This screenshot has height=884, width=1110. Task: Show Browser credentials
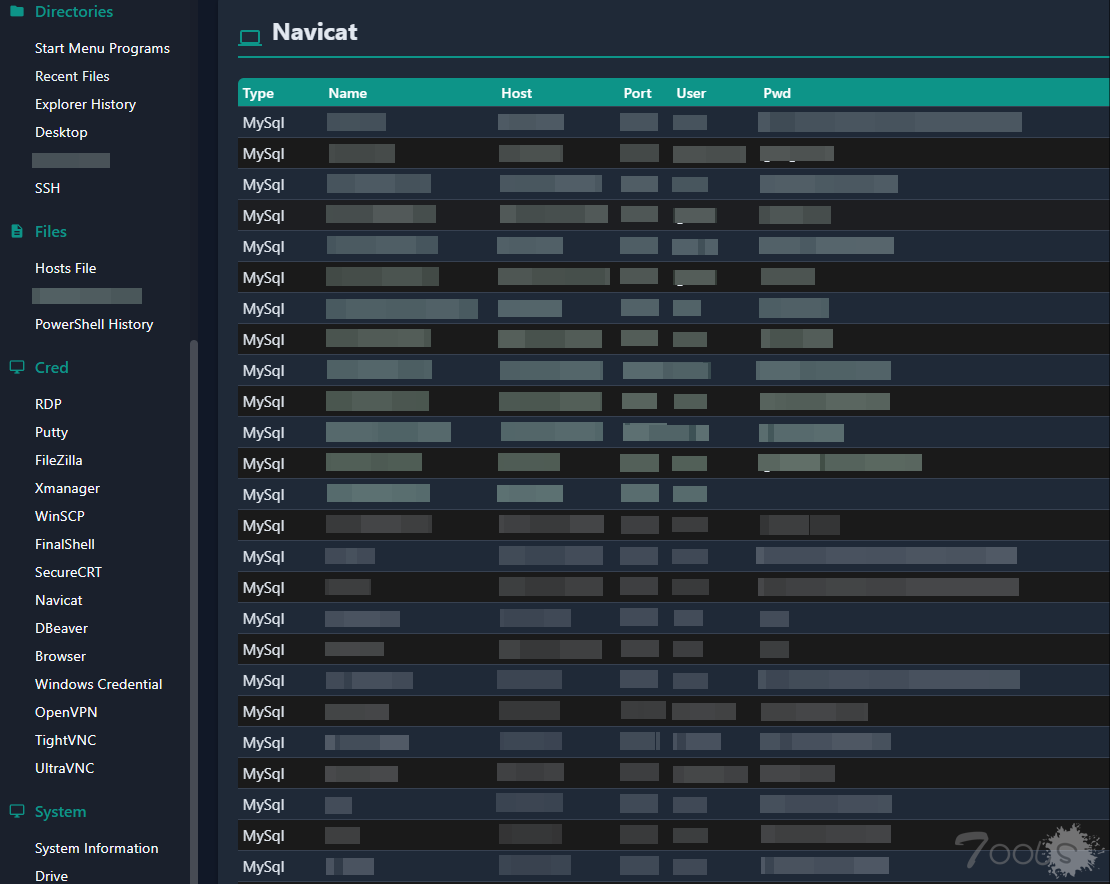(60, 656)
